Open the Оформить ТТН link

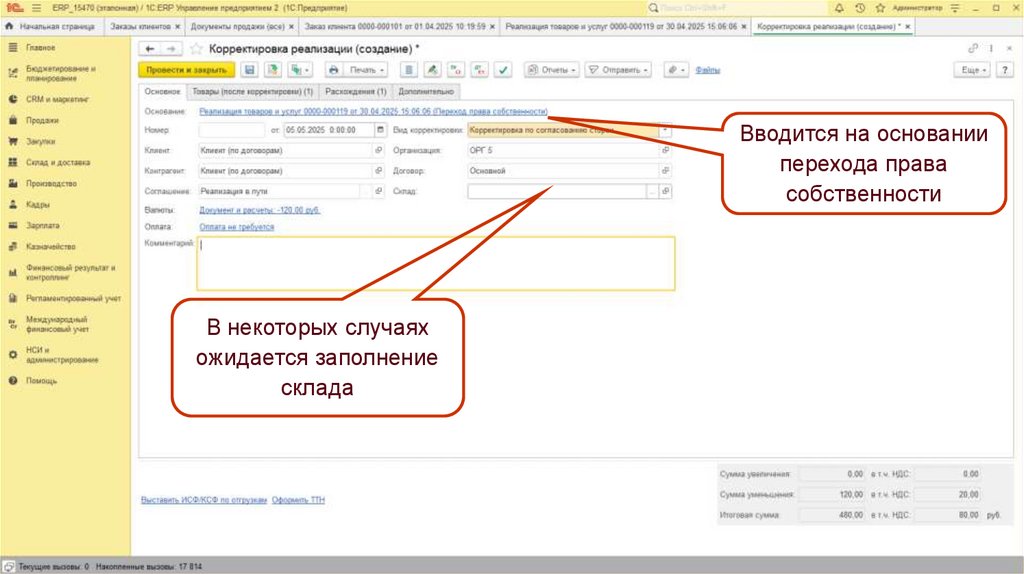click(x=298, y=500)
